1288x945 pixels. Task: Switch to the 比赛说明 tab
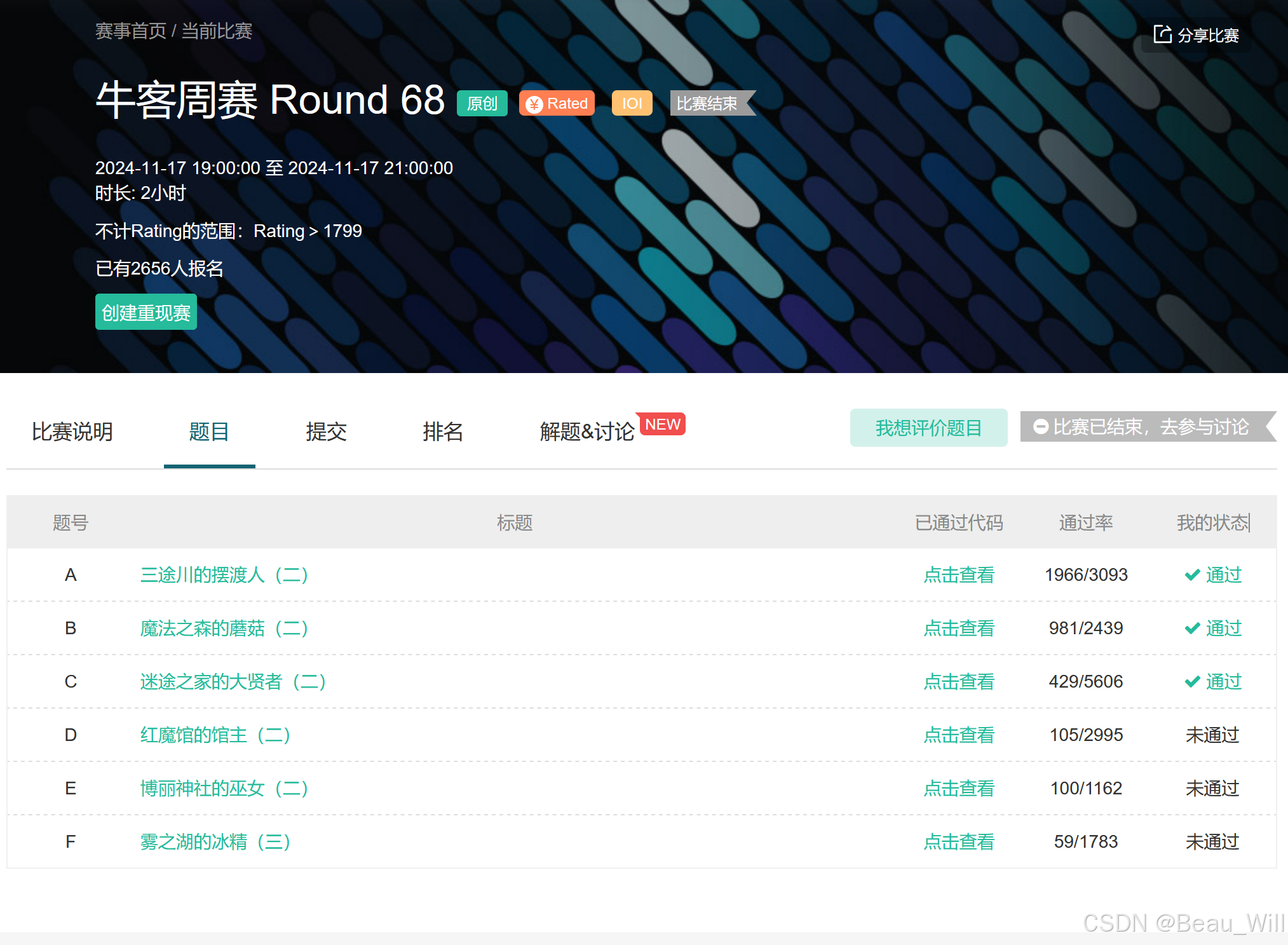click(x=72, y=432)
